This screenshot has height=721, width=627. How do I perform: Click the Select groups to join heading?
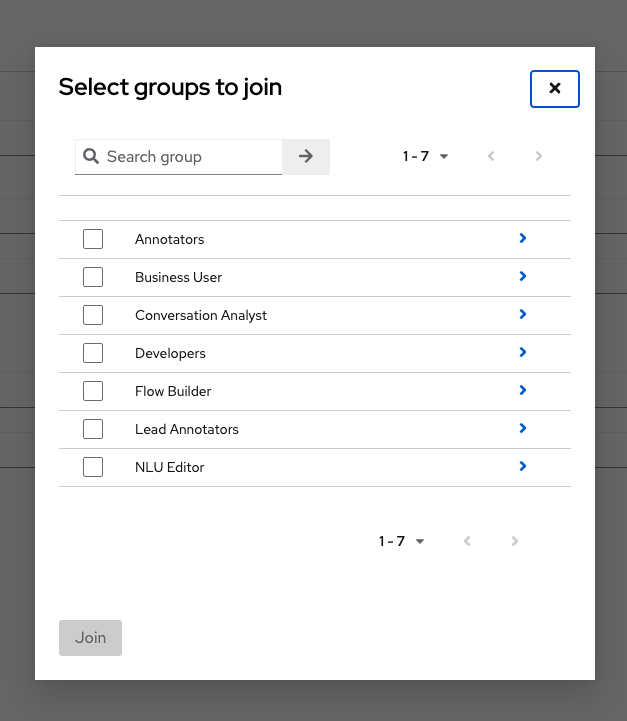click(170, 87)
